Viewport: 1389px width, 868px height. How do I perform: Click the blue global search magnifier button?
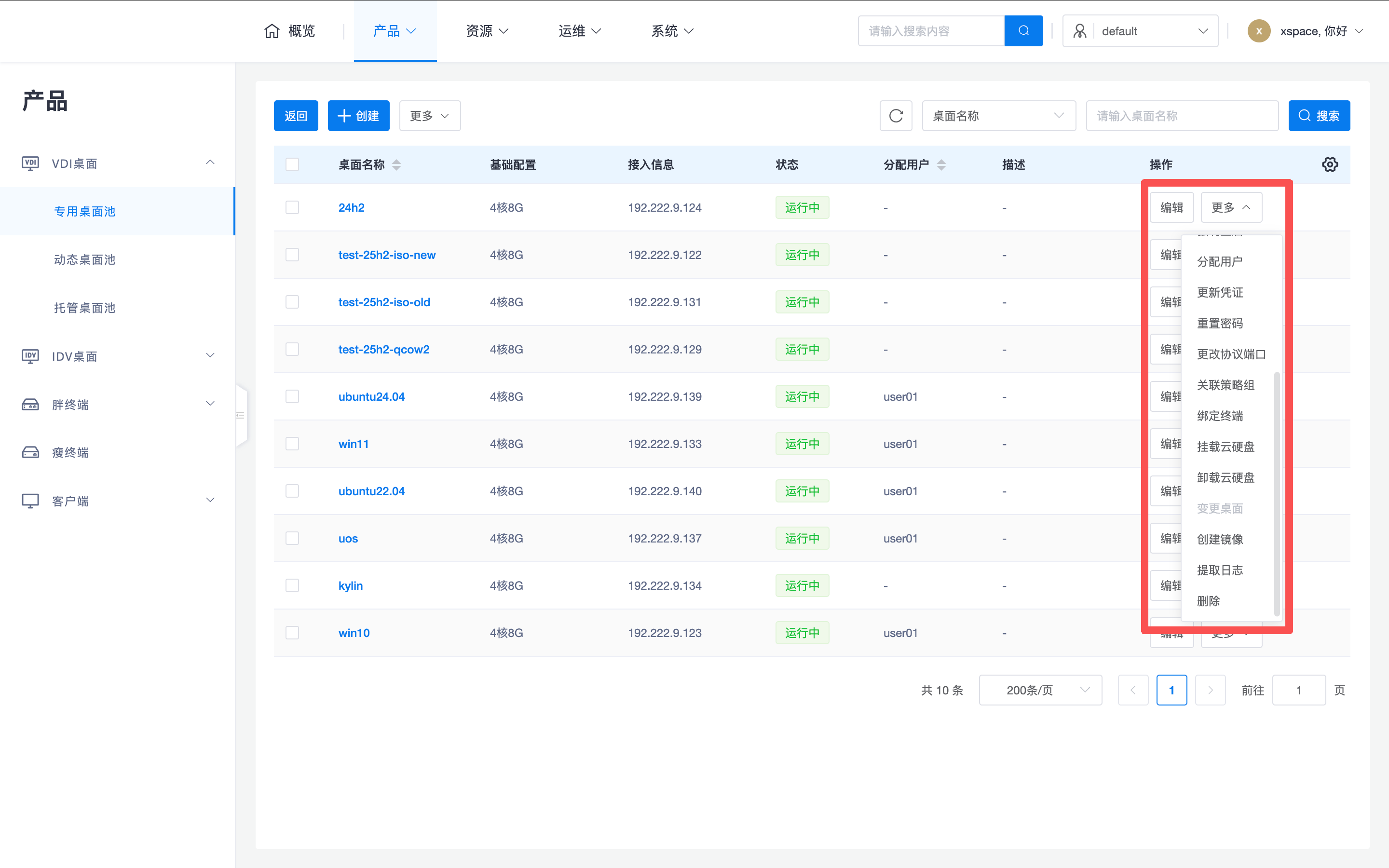click(1023, 31)
